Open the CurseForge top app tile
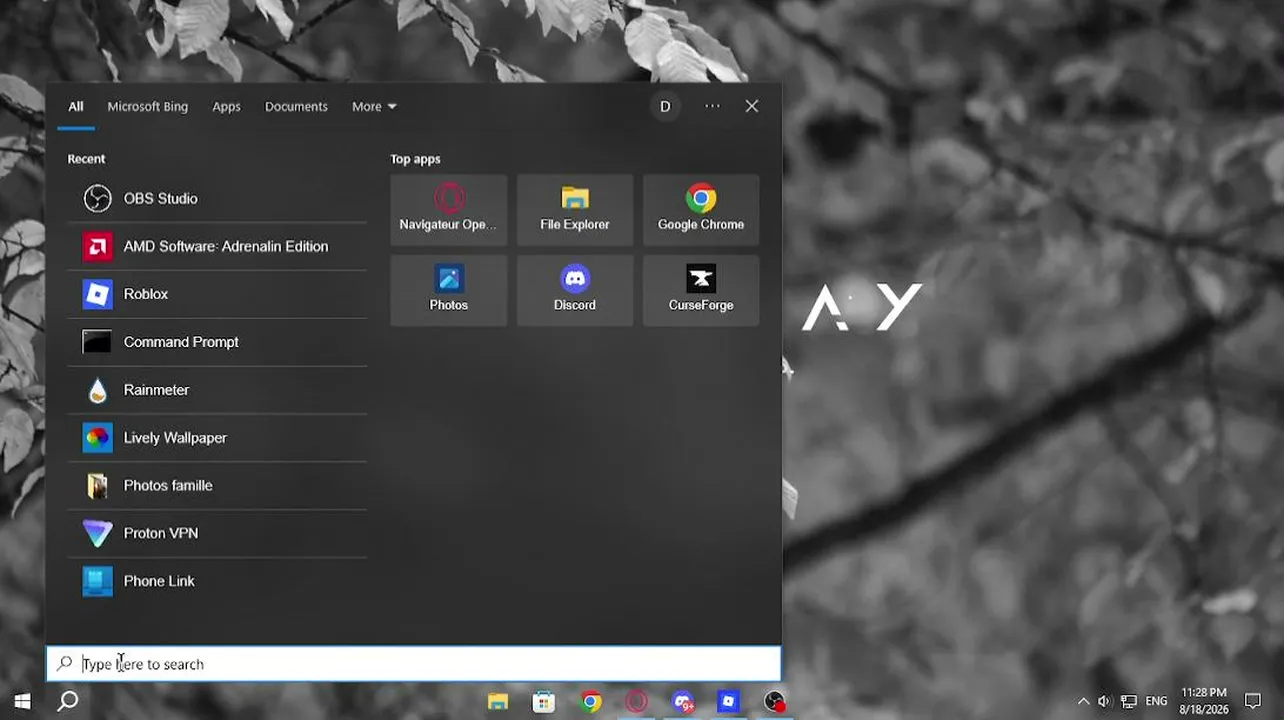Viewport: 1284px width, 720px height. tap(701, 290)
